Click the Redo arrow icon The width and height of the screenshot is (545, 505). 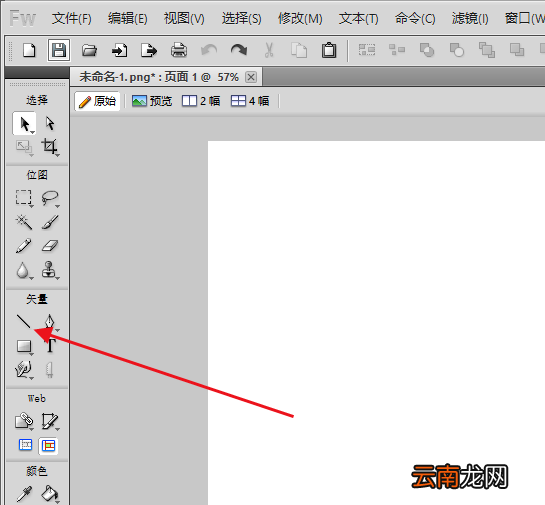pyautogui.click(x=239, y=50)
